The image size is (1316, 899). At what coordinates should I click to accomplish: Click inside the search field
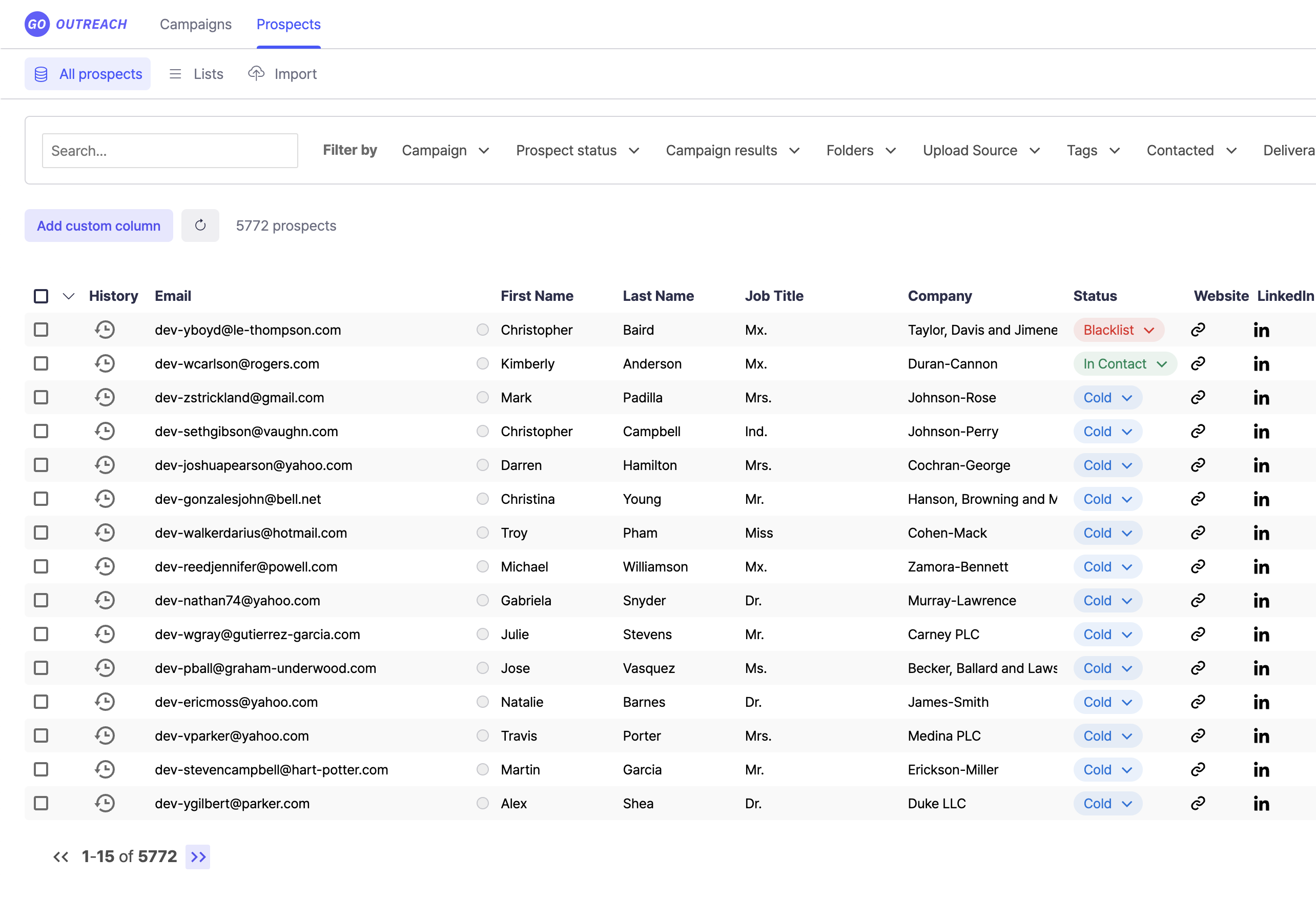coord(169,150)
